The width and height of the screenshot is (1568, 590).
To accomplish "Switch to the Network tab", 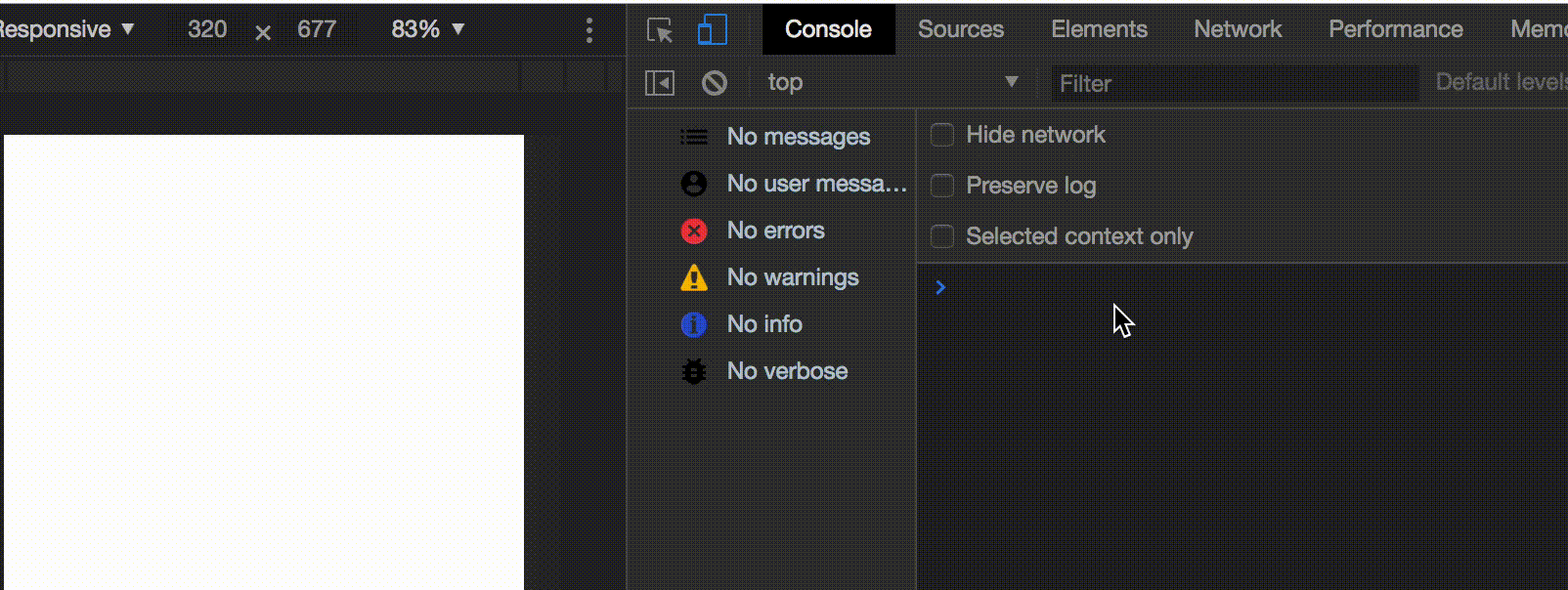I will pos(1238,29).
